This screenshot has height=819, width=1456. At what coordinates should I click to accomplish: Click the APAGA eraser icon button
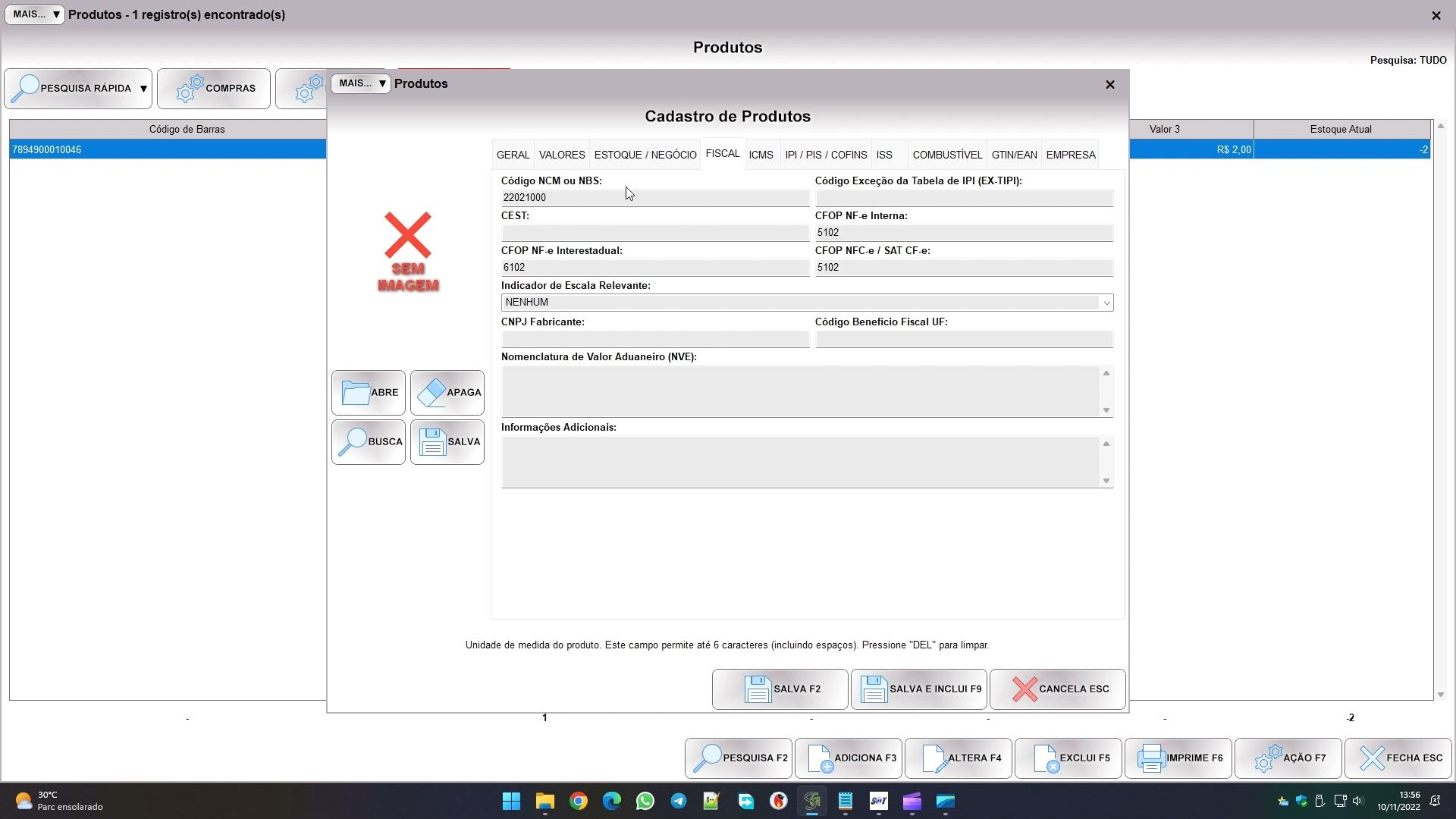(x=447, y=393)
